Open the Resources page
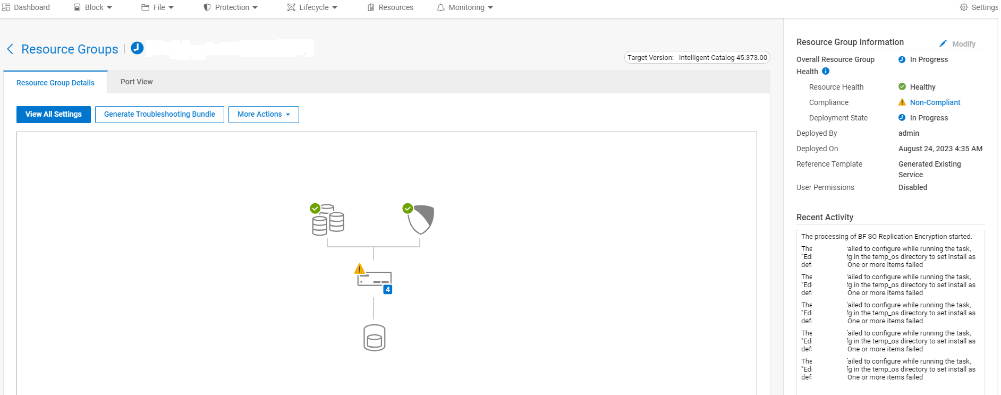 point(390,8)
